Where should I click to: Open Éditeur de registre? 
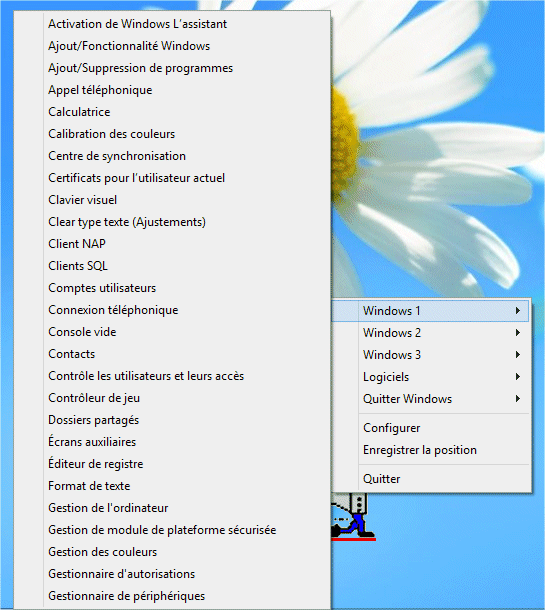pos(172,464)
